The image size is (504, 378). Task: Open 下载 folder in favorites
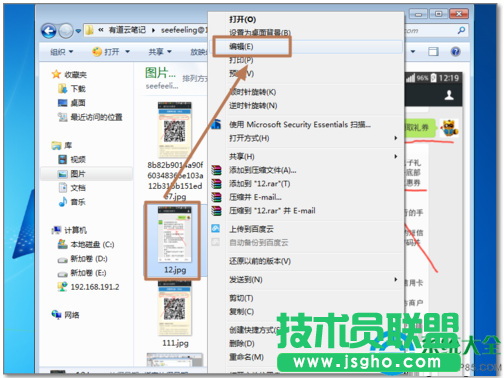pos(72,89)
